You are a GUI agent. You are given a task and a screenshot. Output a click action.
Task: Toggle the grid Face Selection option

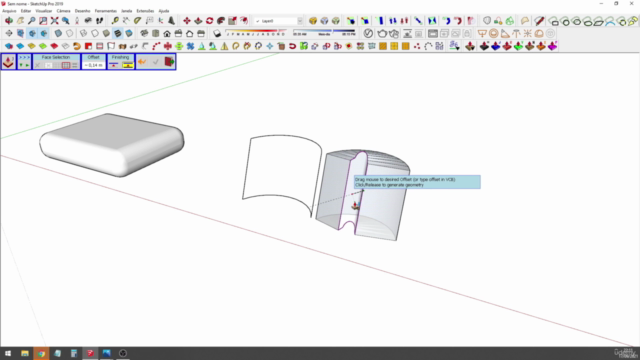coord(66,65)
